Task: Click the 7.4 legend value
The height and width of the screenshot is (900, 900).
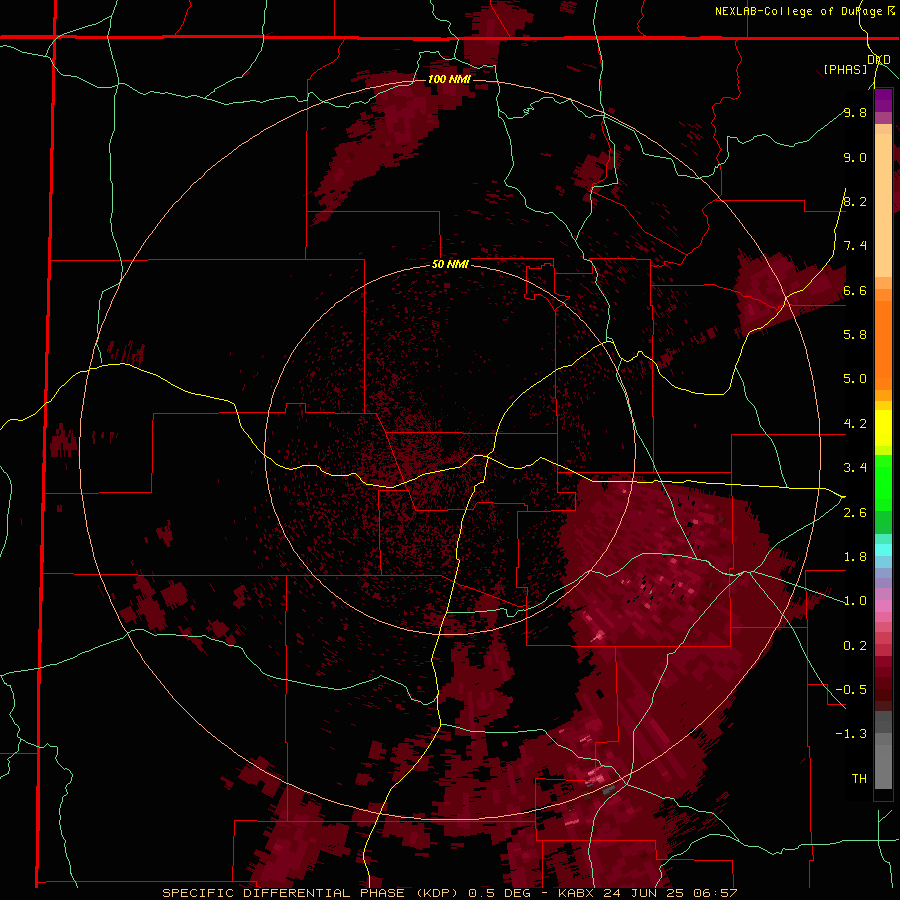Action: (855, 246)
